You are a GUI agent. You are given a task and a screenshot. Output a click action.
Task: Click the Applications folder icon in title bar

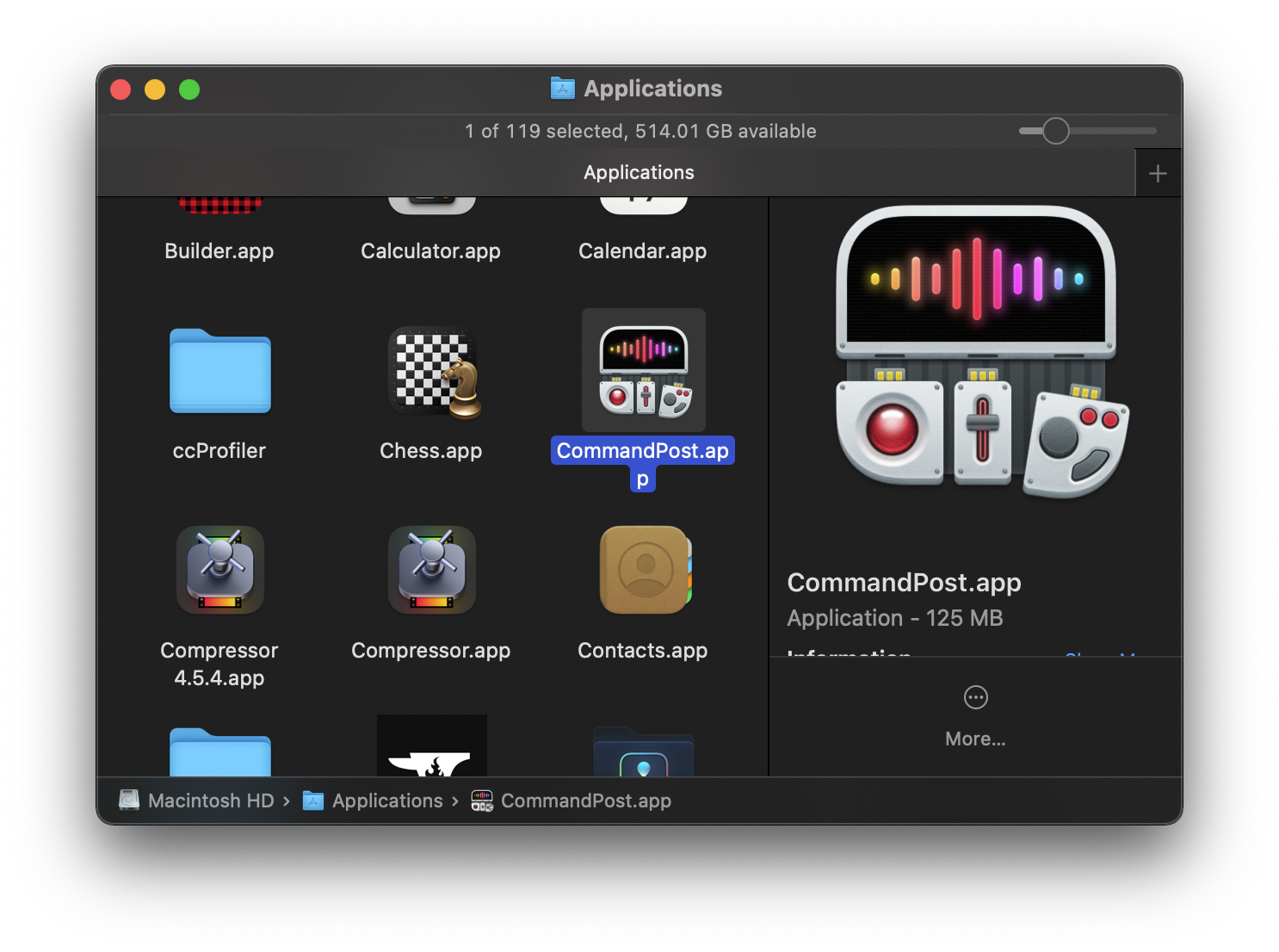[x=562, y=89]
